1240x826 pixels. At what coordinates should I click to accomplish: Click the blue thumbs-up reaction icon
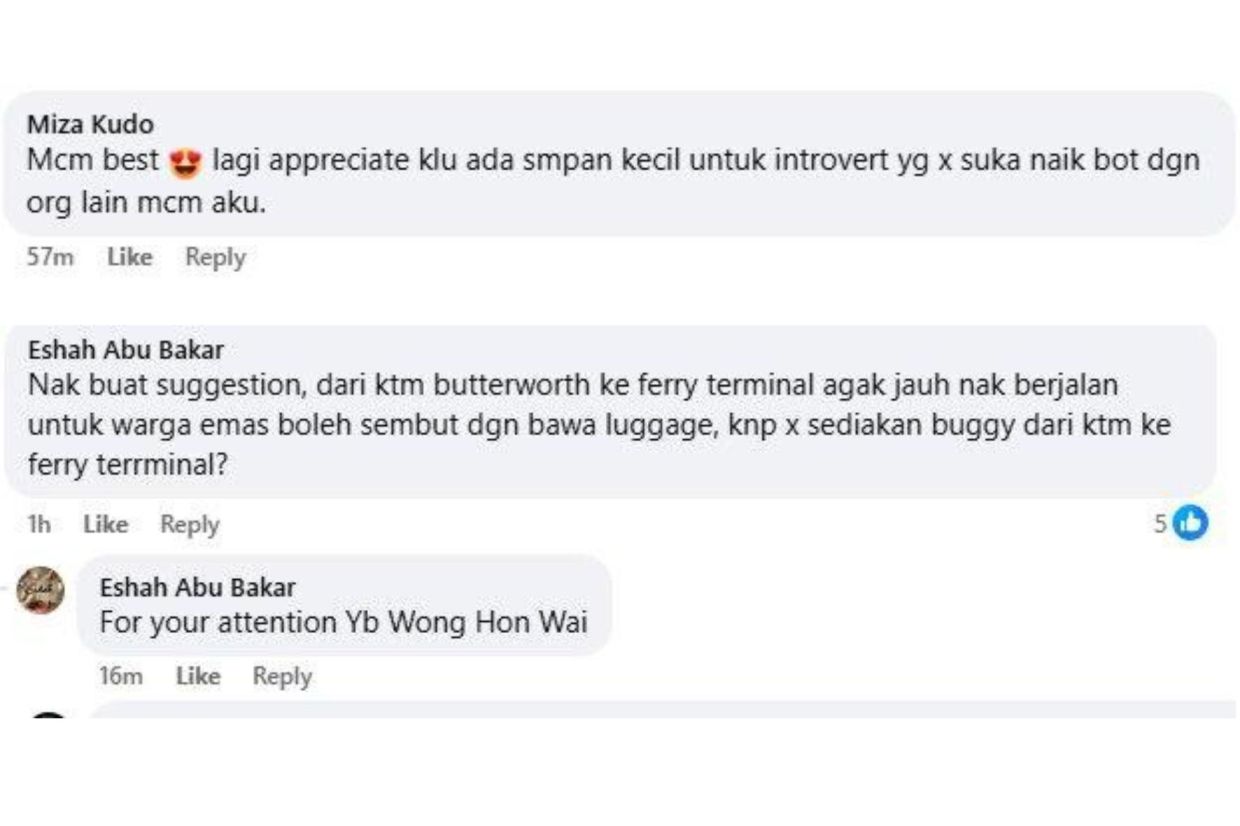click(x=1190, y=522)
